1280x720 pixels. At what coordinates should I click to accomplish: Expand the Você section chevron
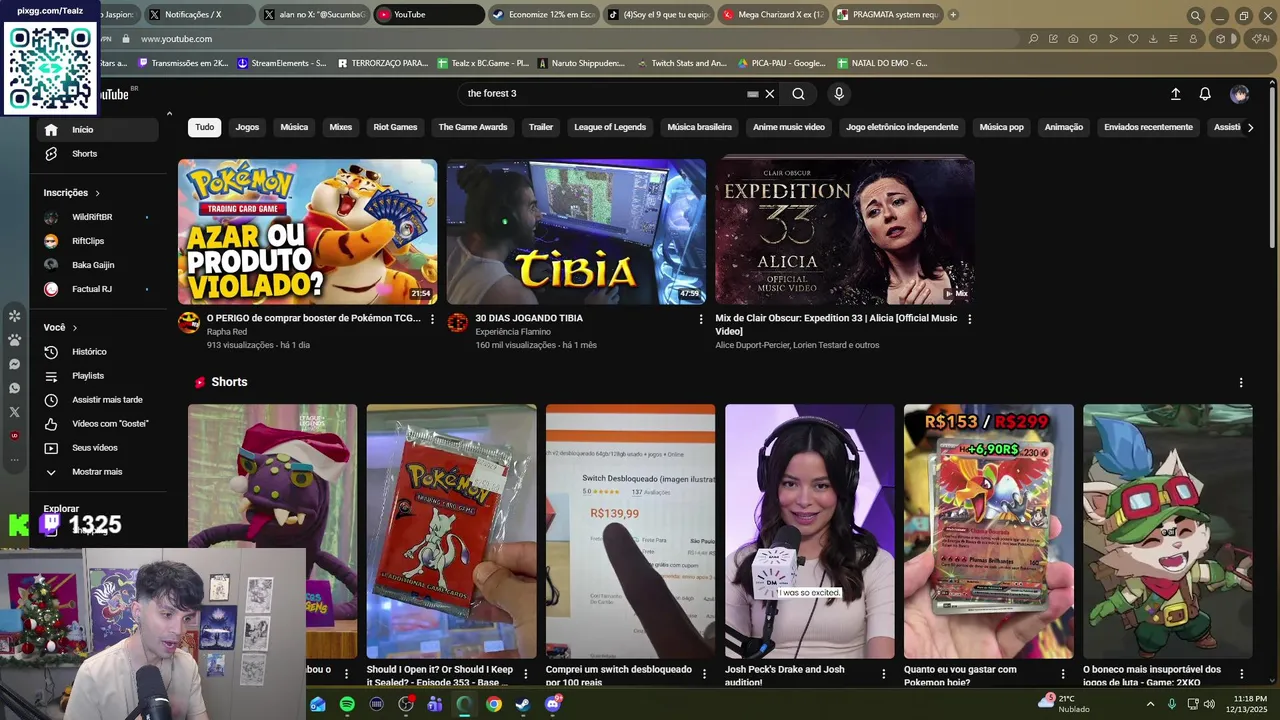pyautogui.click(x=74, y=328)
